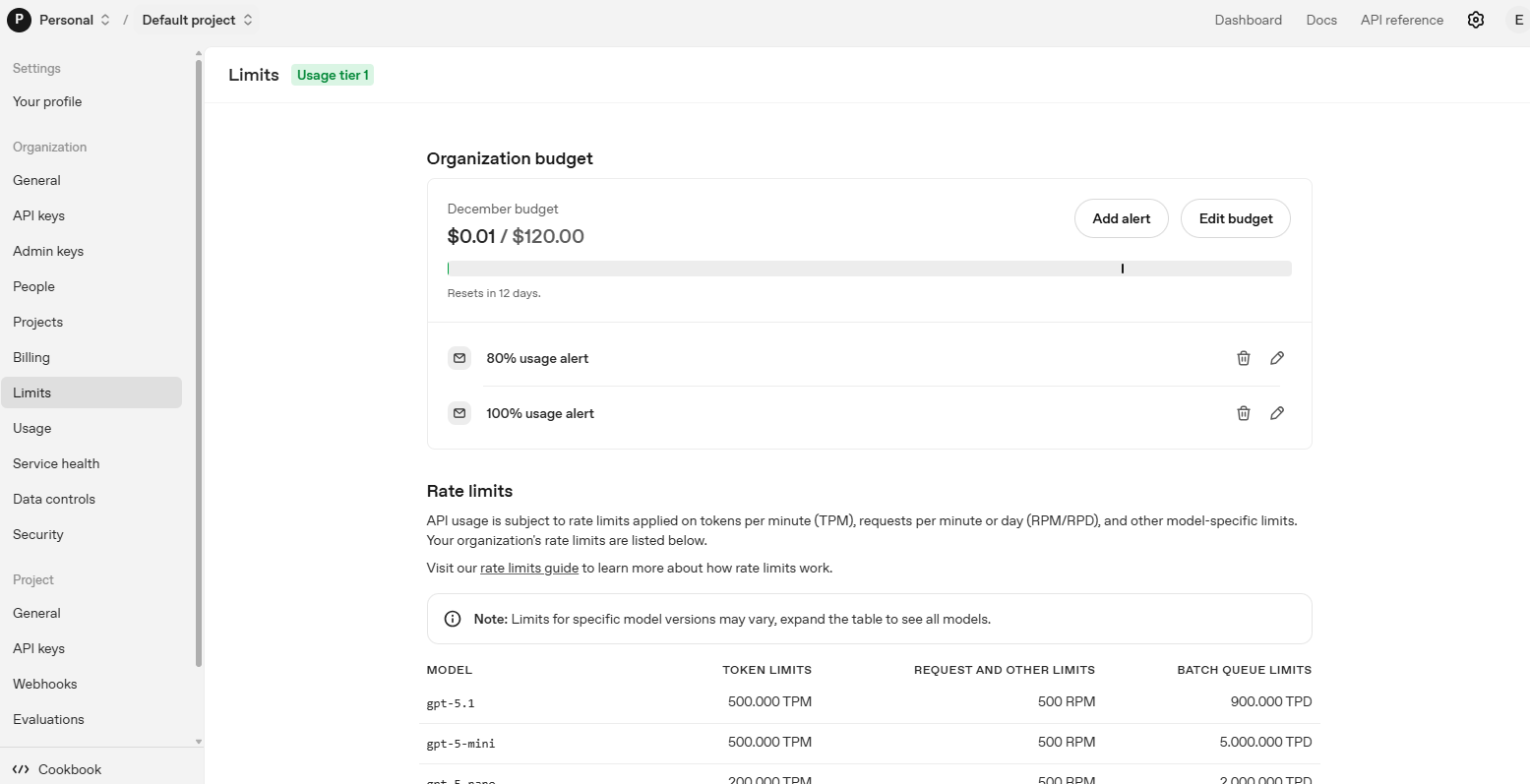Open the Dashboard link in header
Viewport: 1530px width, 784px height.
coord(1248,20)
